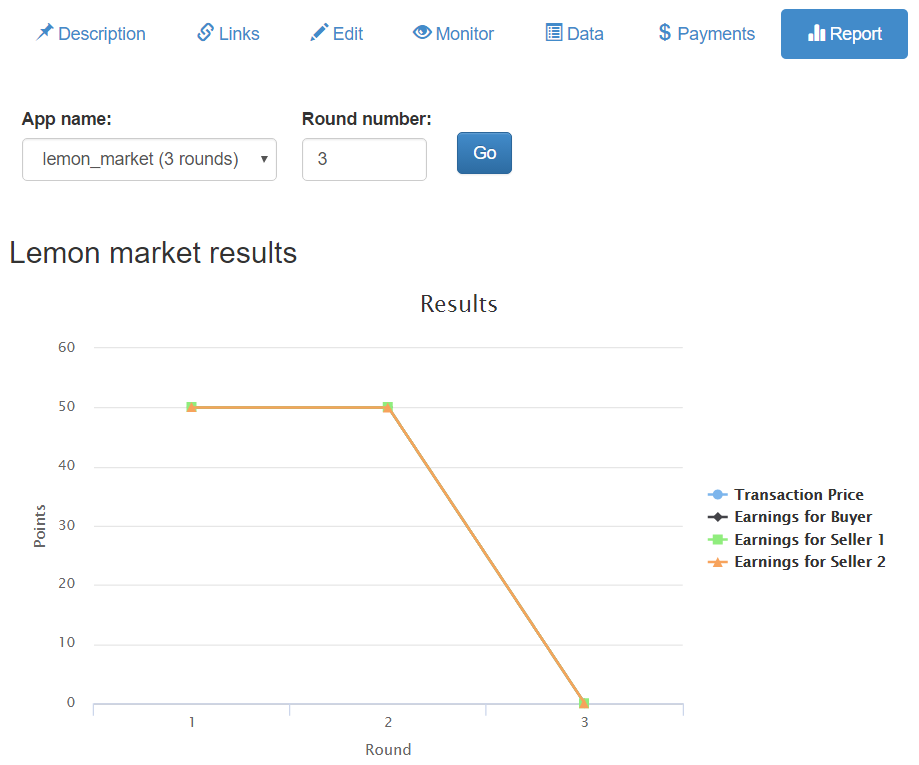Click the lemon_market dropdown arrow

click(264, 159)
